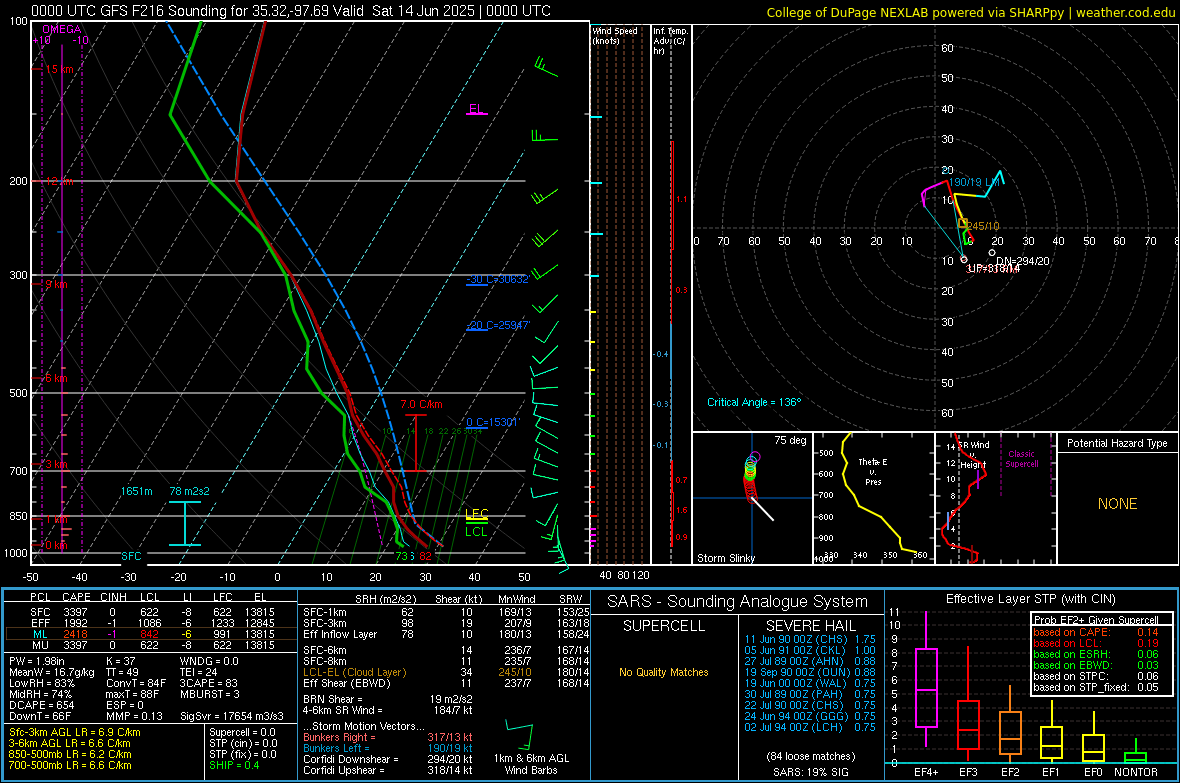Click the "-20 C=25947'" height label

(x=498, y=325)
